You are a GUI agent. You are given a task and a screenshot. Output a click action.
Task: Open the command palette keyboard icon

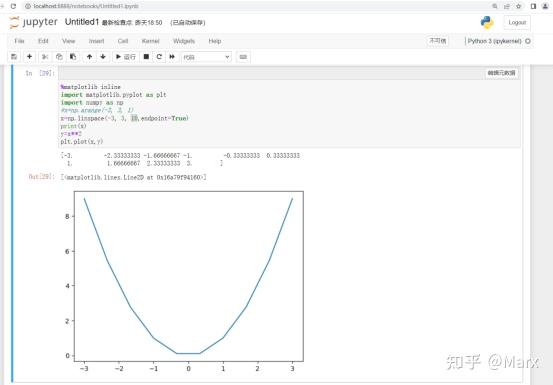[x=243, y=57]
